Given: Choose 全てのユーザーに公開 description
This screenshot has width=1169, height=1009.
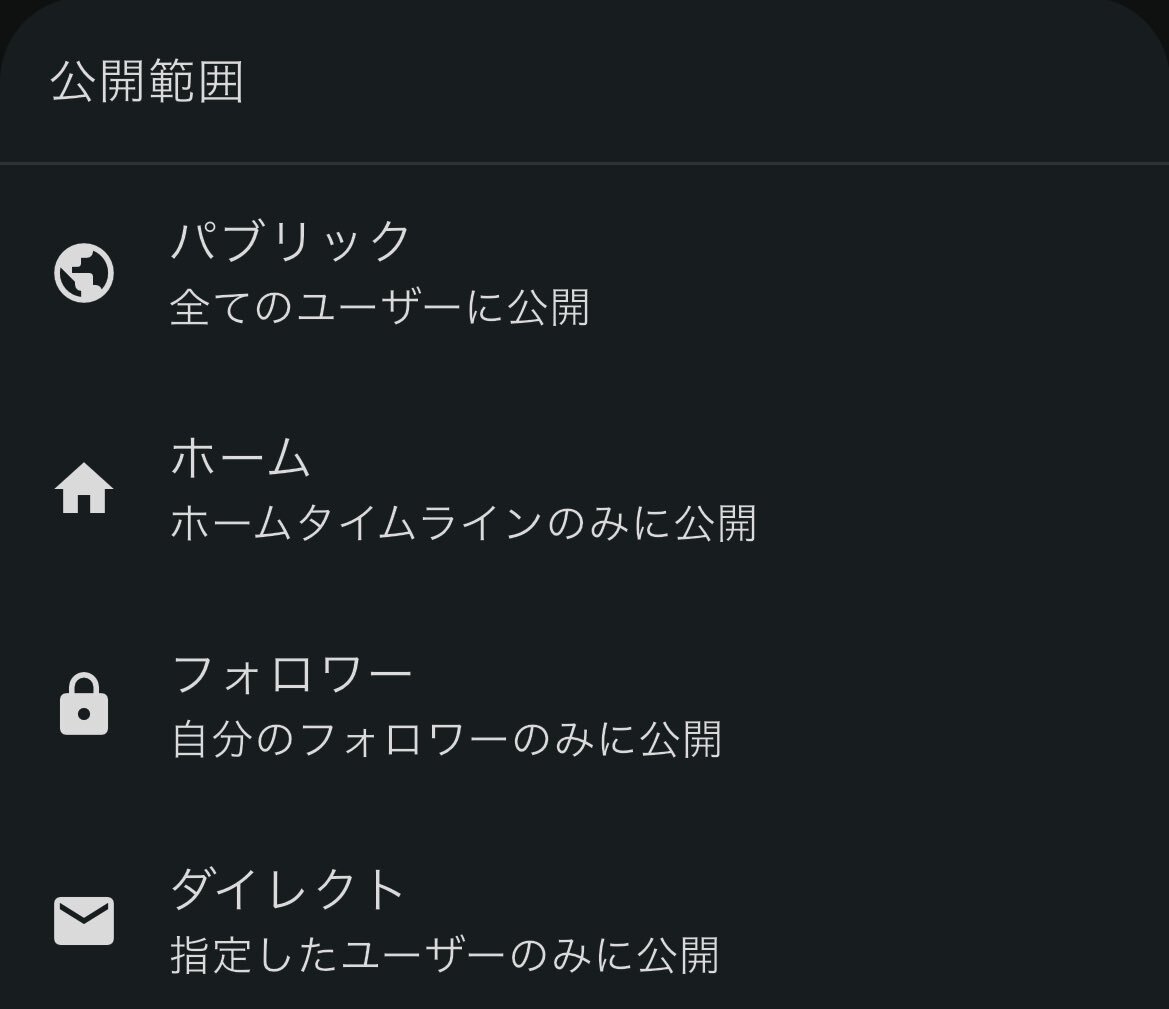Looking at the screenshot, I should 380,307.
